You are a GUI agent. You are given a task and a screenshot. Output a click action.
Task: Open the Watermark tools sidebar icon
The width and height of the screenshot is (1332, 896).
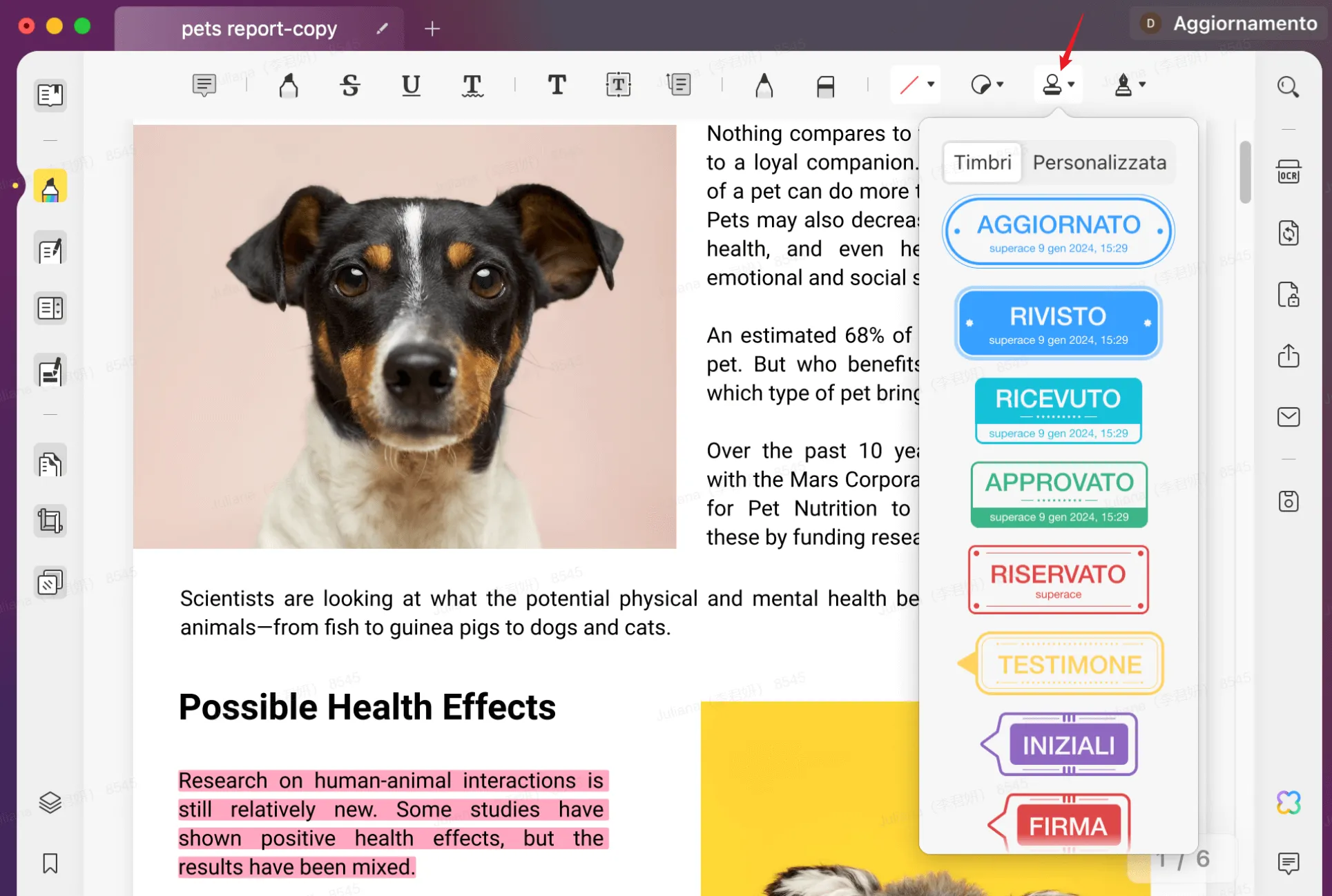(50, 583)
